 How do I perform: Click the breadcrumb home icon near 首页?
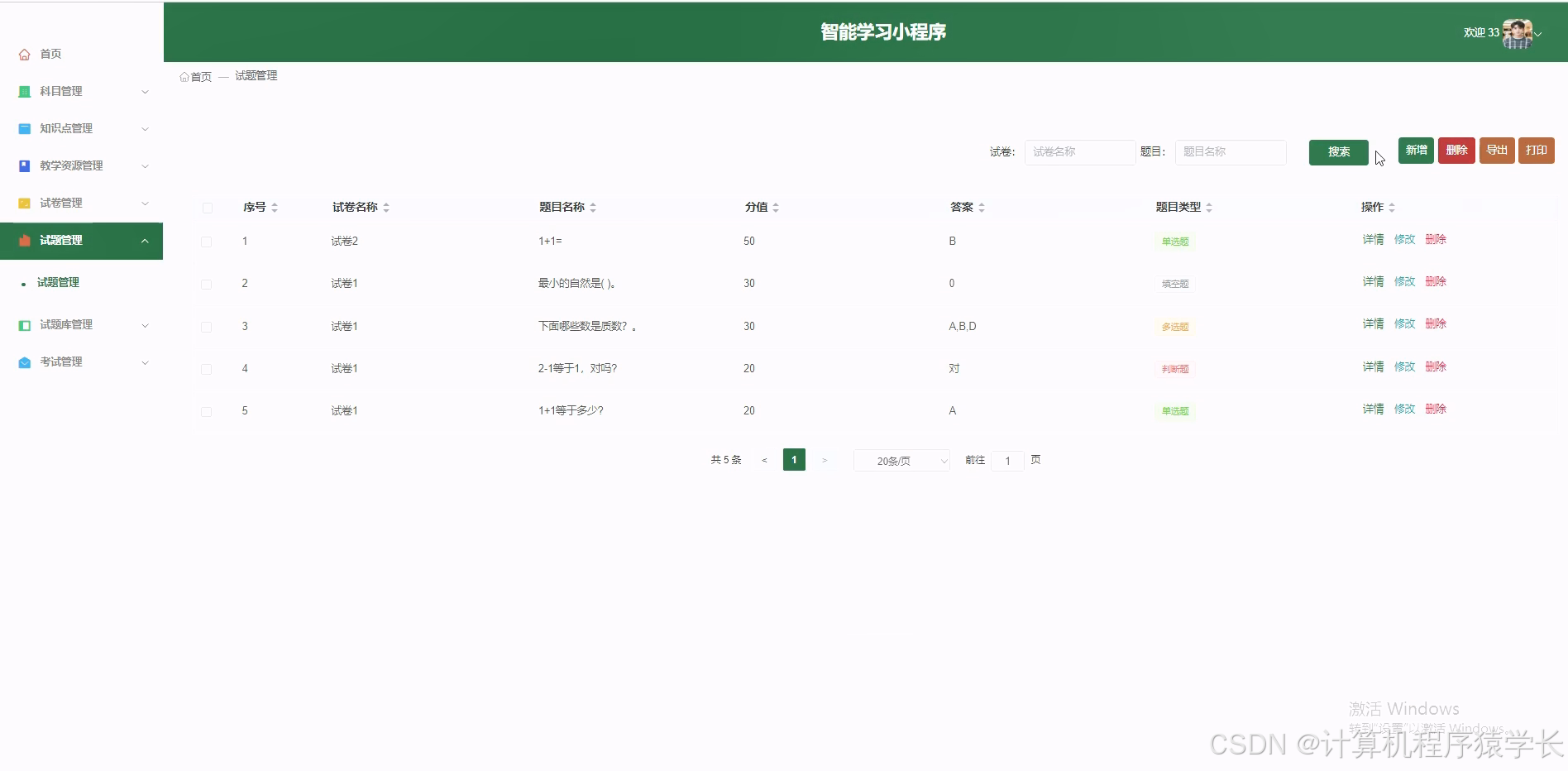184,75
